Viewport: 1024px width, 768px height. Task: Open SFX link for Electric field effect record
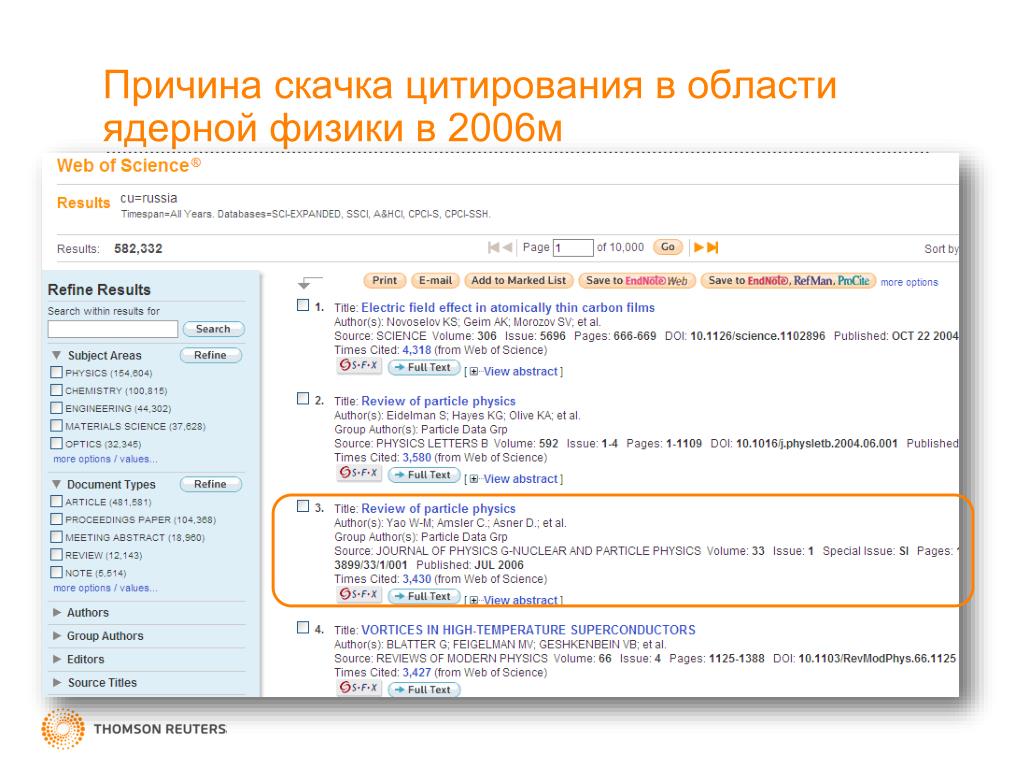tap(359, 366)
